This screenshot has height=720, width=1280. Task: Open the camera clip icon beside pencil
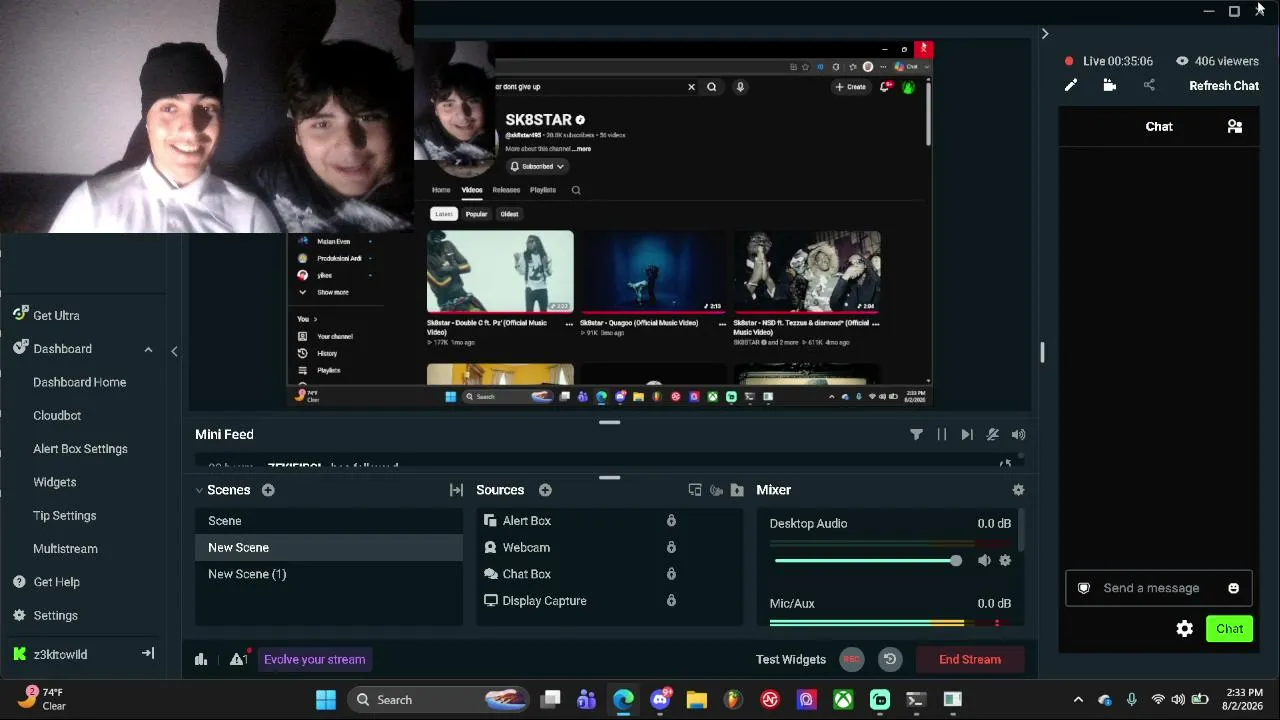pos(1109,86)
